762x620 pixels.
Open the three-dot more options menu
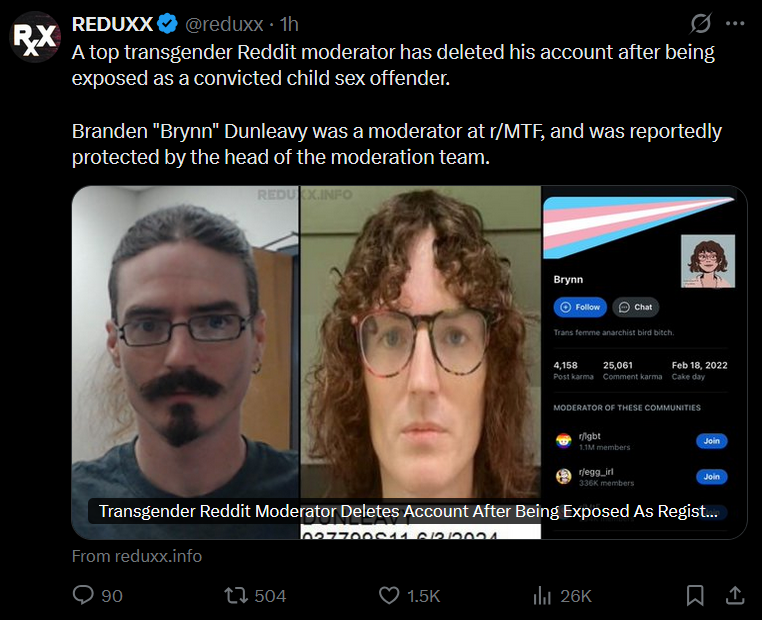coord(735,23)
